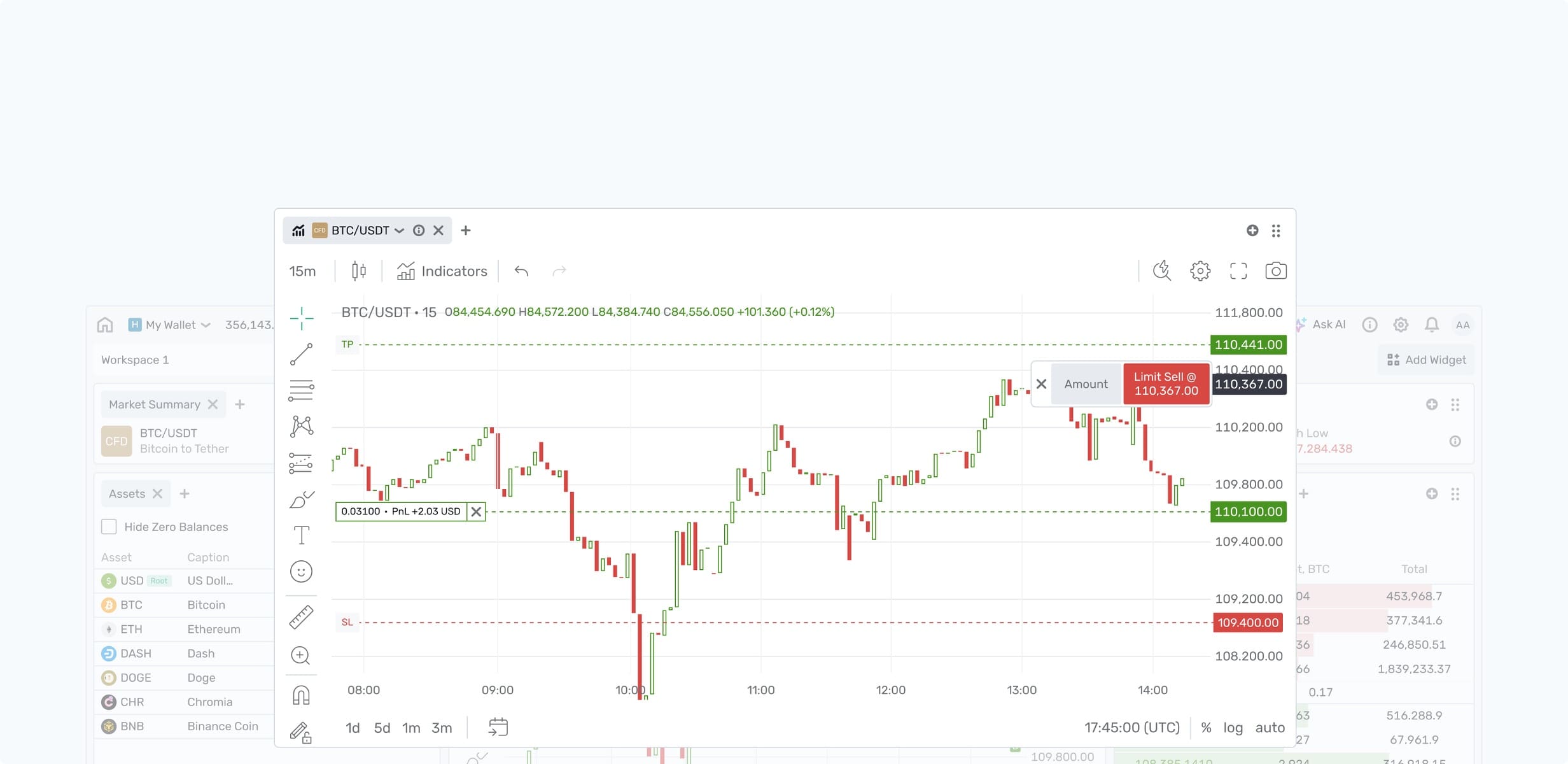Viewport: 1568px width, 764px height.
Task: Switch to the Workspace 1 tab
Action: (135, 360)
